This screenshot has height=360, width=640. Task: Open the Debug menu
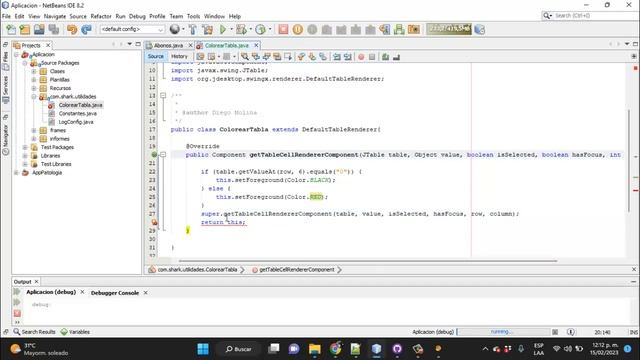point(137,16)
